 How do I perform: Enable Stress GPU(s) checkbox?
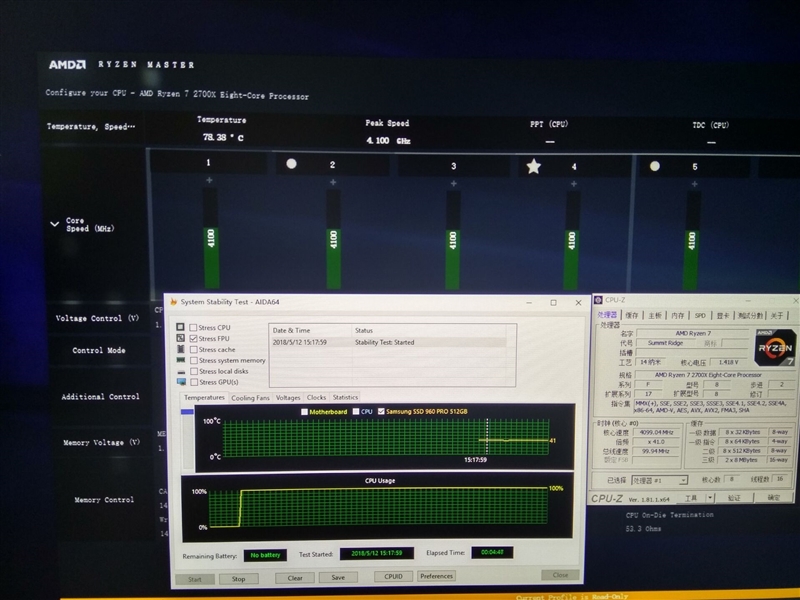193,382
